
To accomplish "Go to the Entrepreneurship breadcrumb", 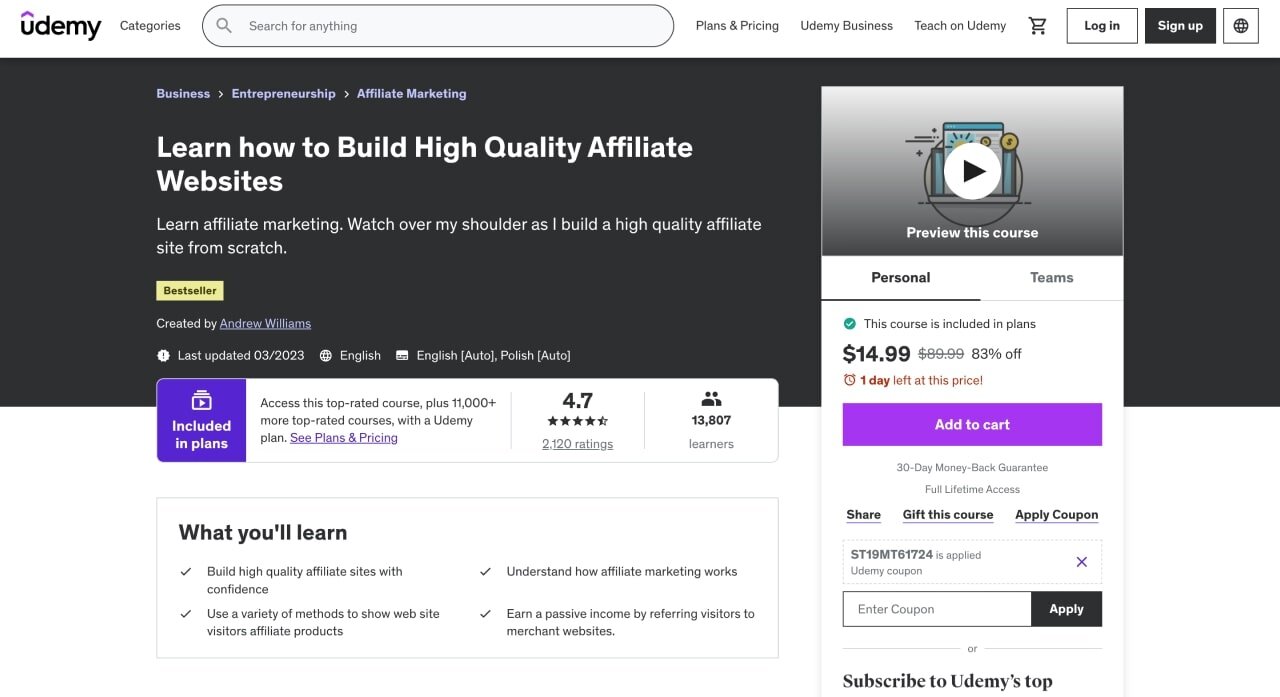I will click(x=283, y=94).
